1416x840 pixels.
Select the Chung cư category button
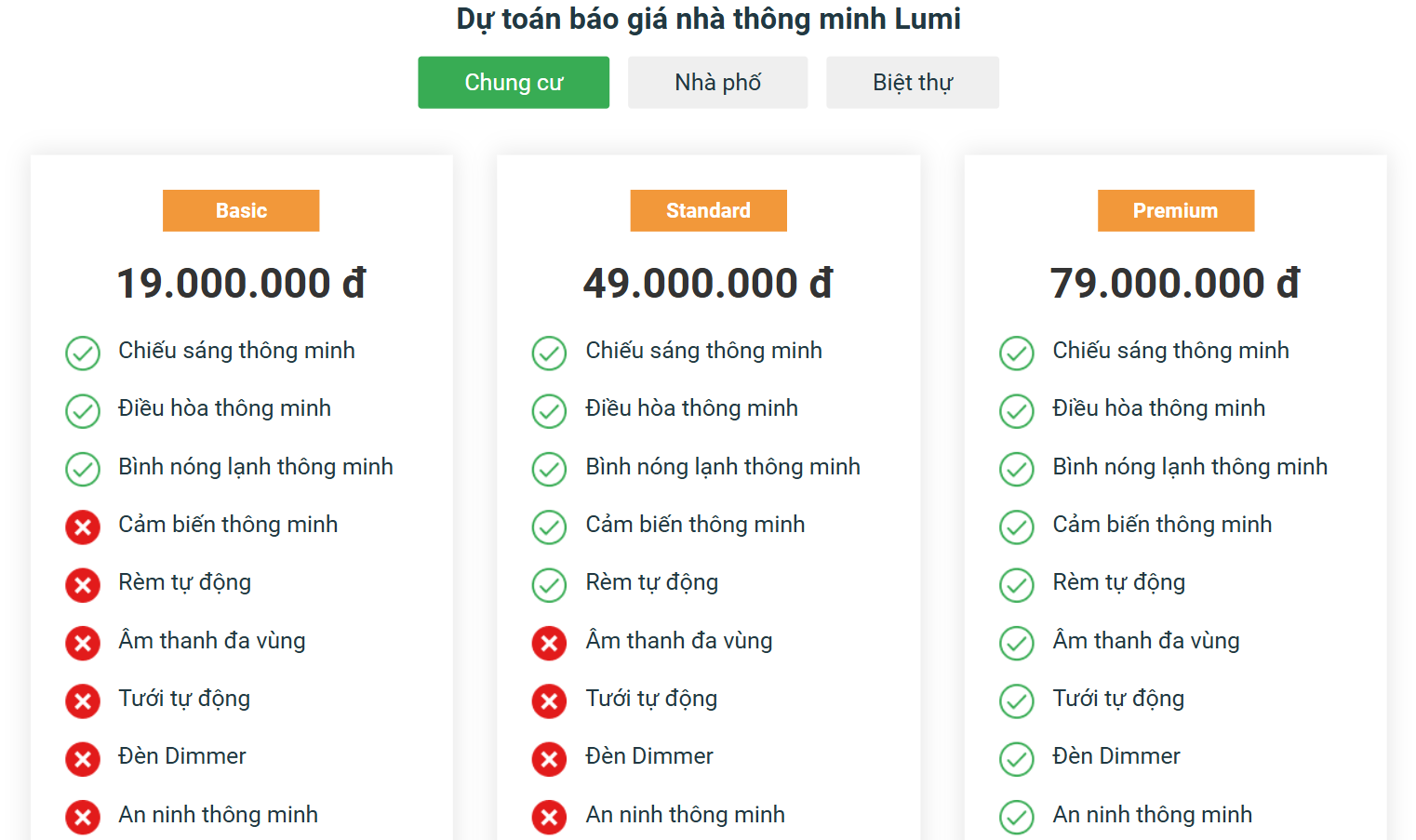coord(513,82)
